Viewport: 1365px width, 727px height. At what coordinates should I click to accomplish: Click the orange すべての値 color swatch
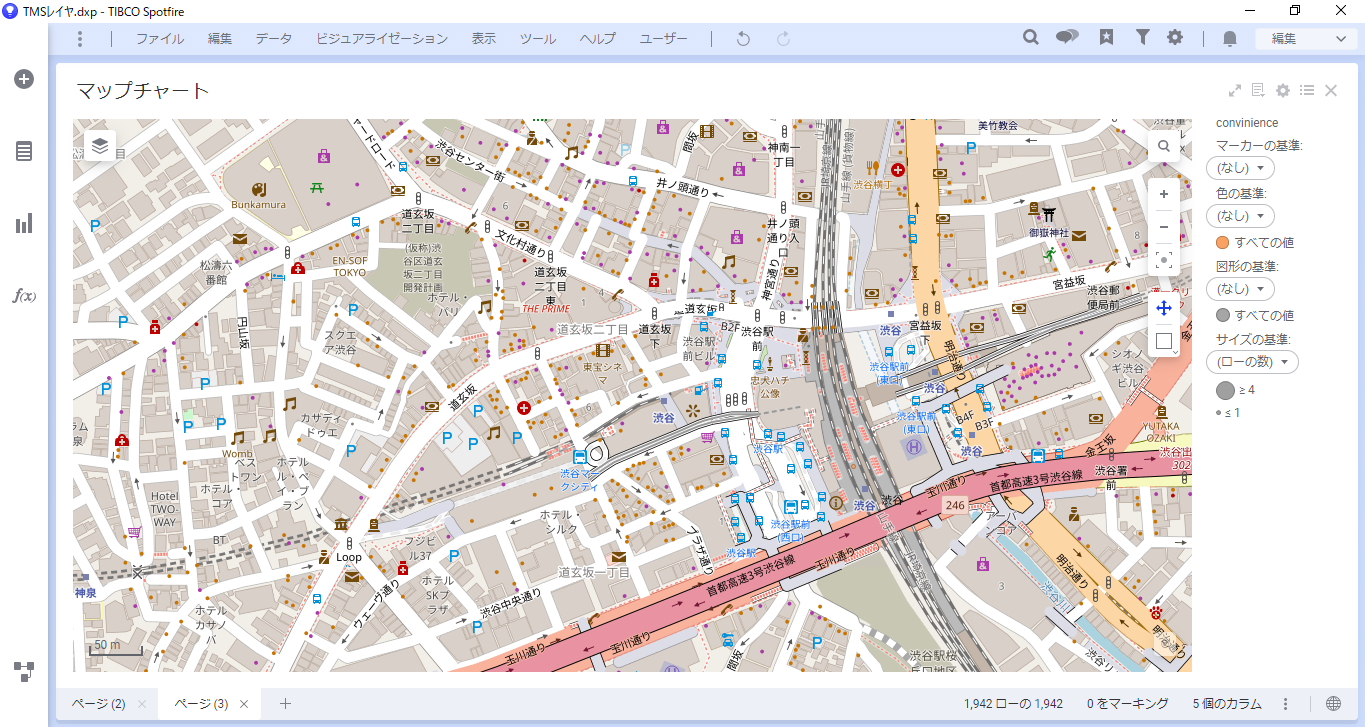click(1222, 242)
